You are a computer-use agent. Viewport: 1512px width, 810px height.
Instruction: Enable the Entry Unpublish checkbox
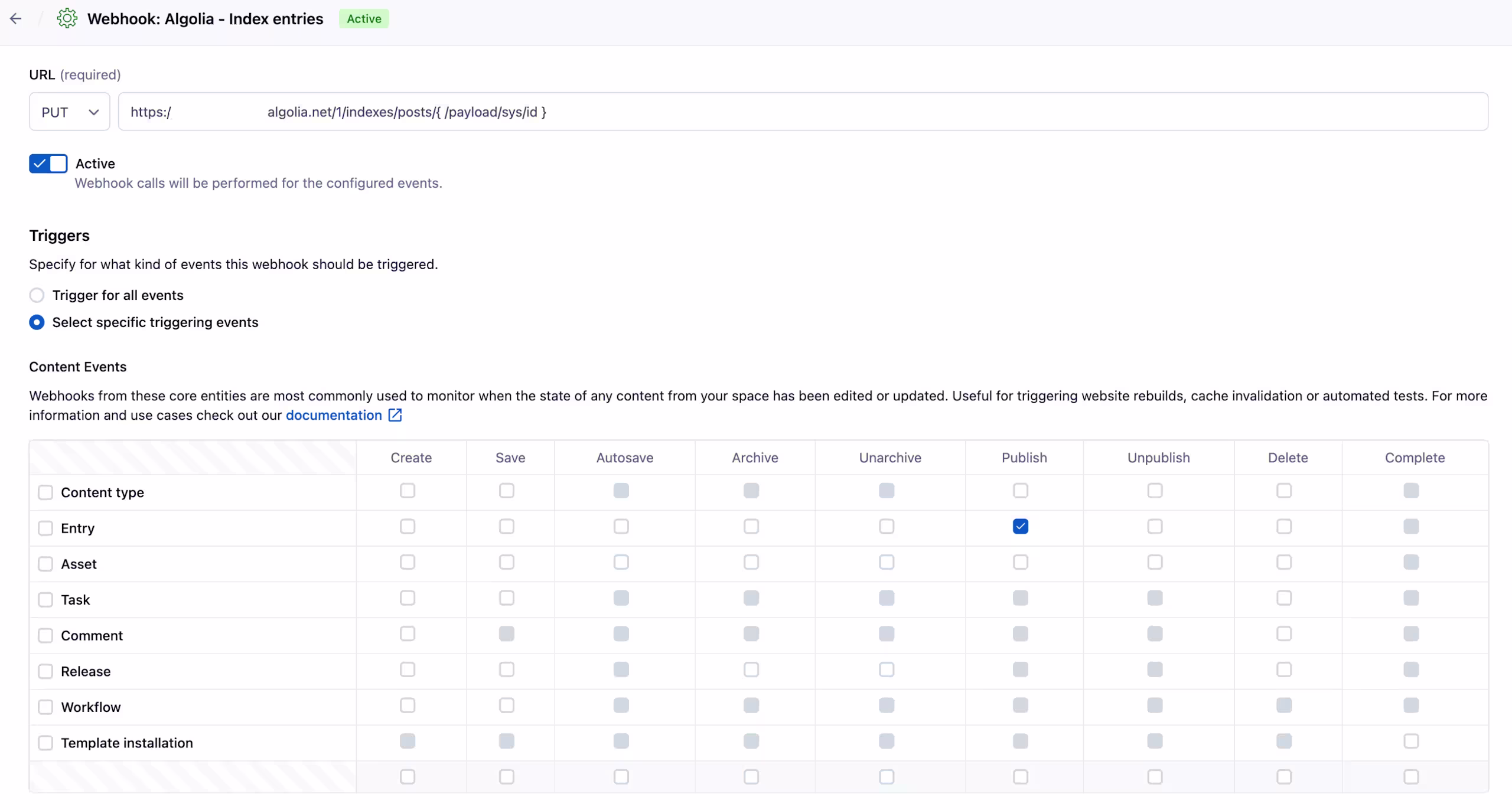coord(1155,526)
